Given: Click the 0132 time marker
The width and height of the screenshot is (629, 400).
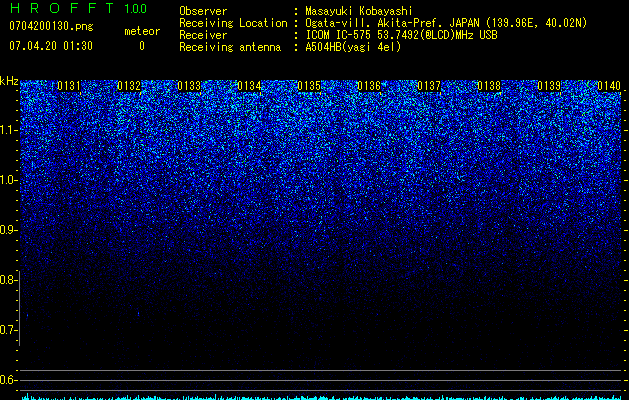Looking at the screenshot, I should pos(129,86).
